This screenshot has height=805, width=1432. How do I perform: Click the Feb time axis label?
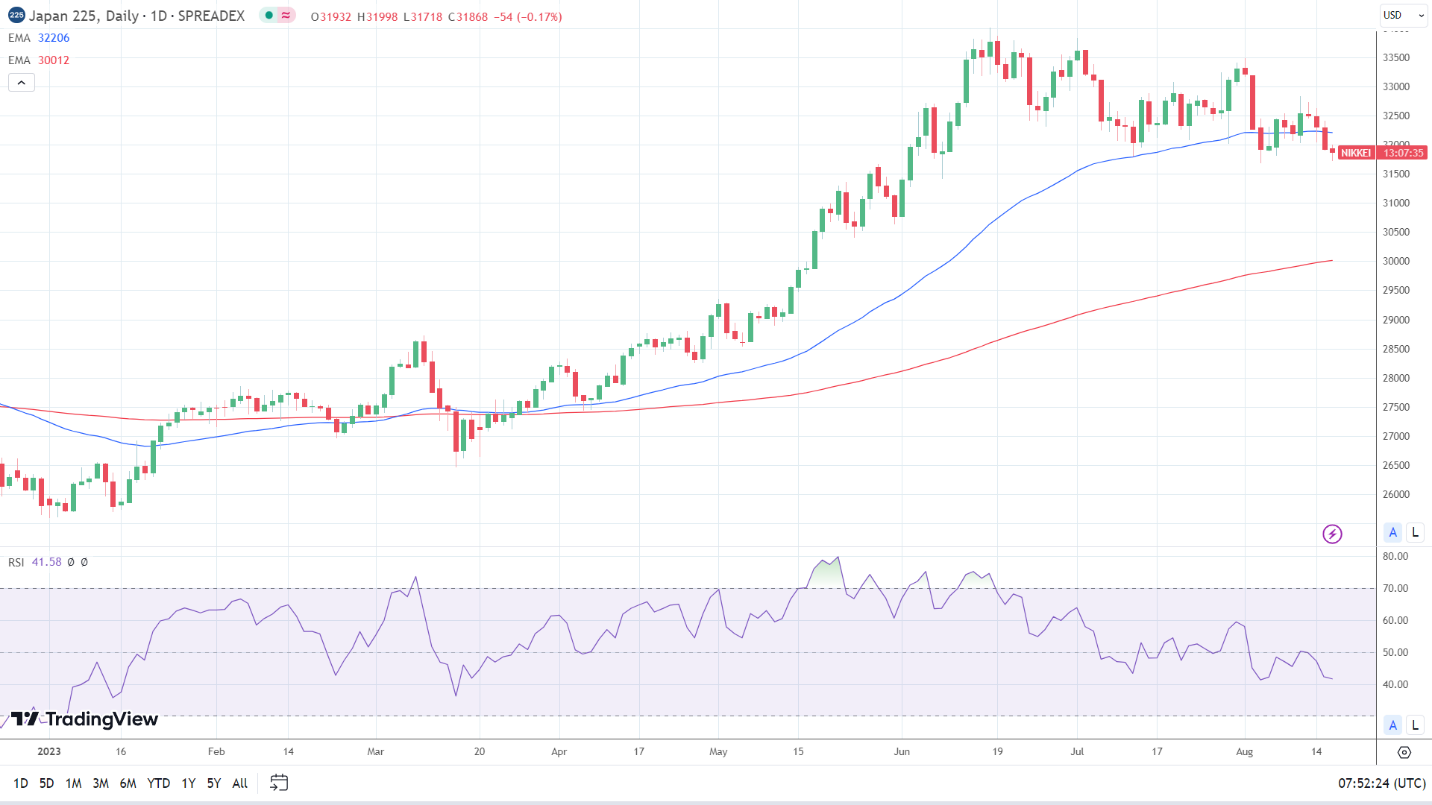click(216, 750)
